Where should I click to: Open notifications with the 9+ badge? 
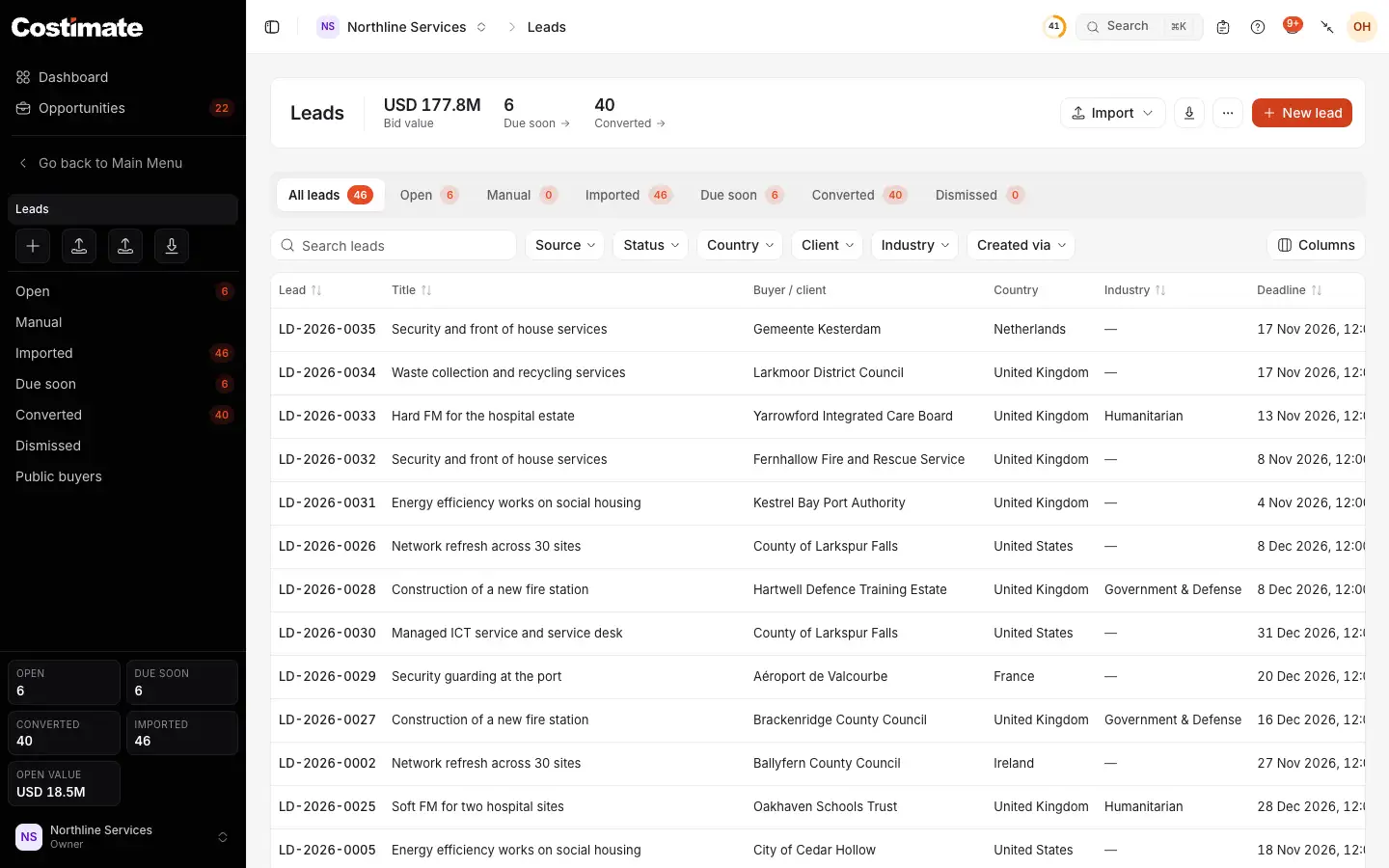1293,26
